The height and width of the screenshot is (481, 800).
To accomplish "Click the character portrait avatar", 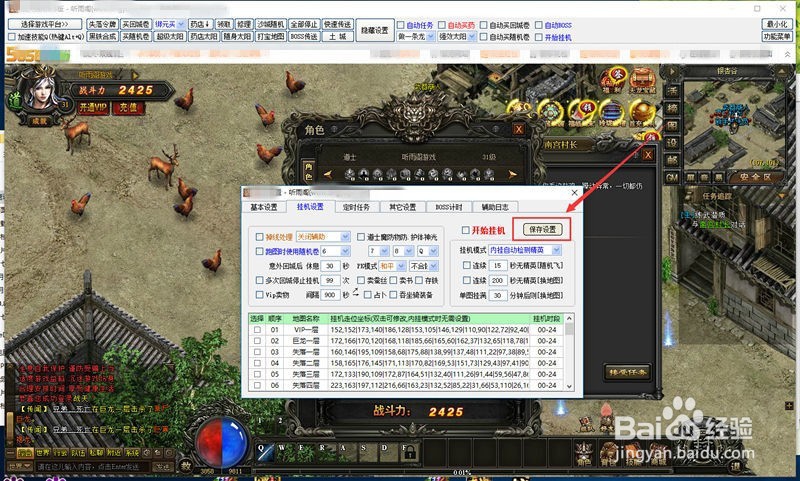I will pos(41,93).
